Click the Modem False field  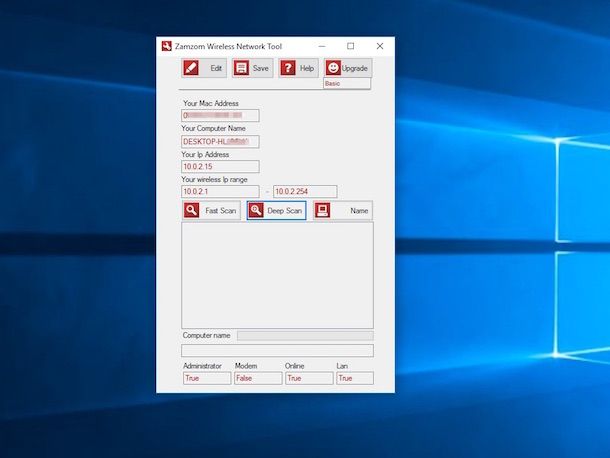pyautogui.click(x=258, y=378)
